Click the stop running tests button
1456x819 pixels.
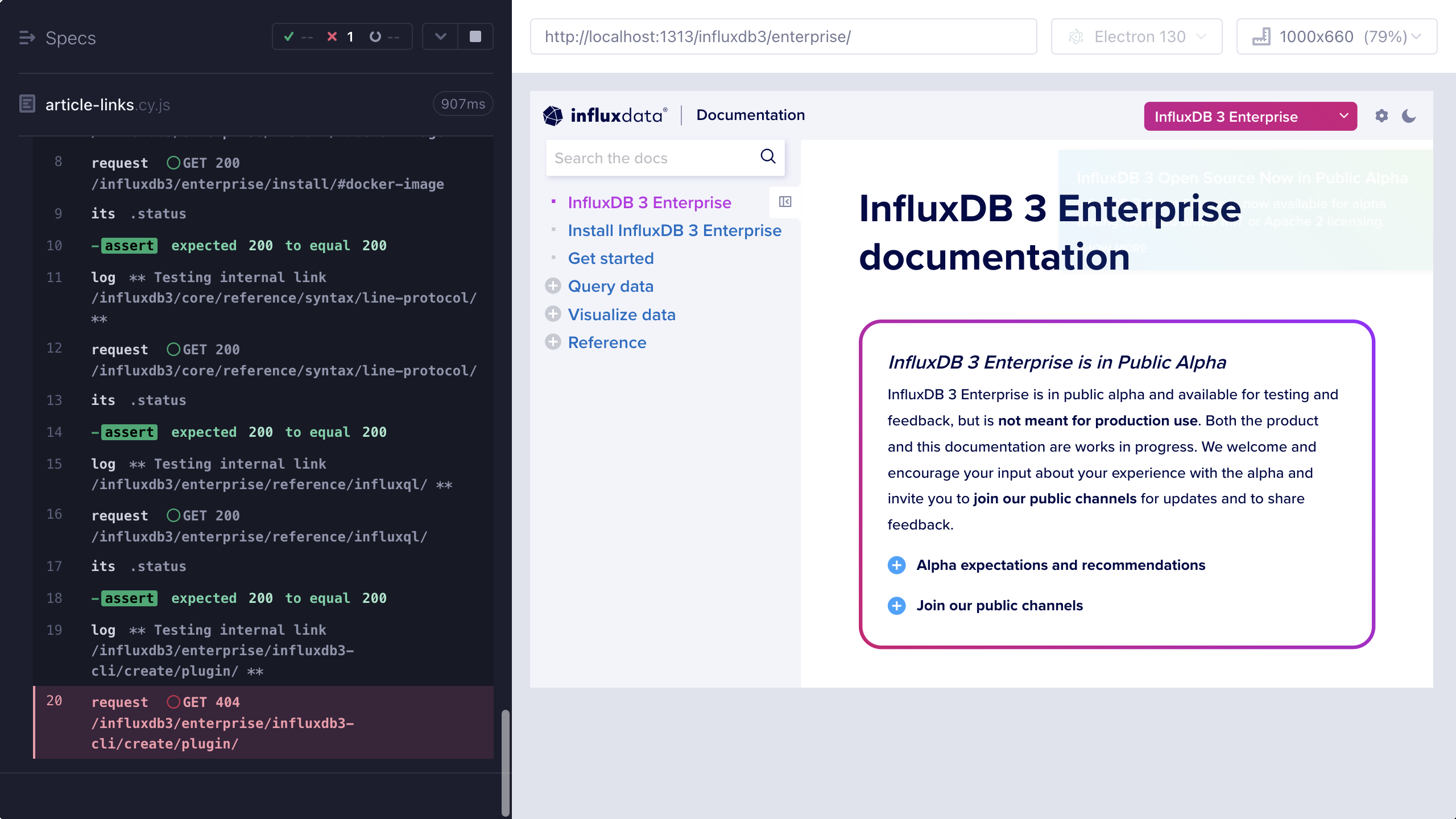click(x=475, y=36)
